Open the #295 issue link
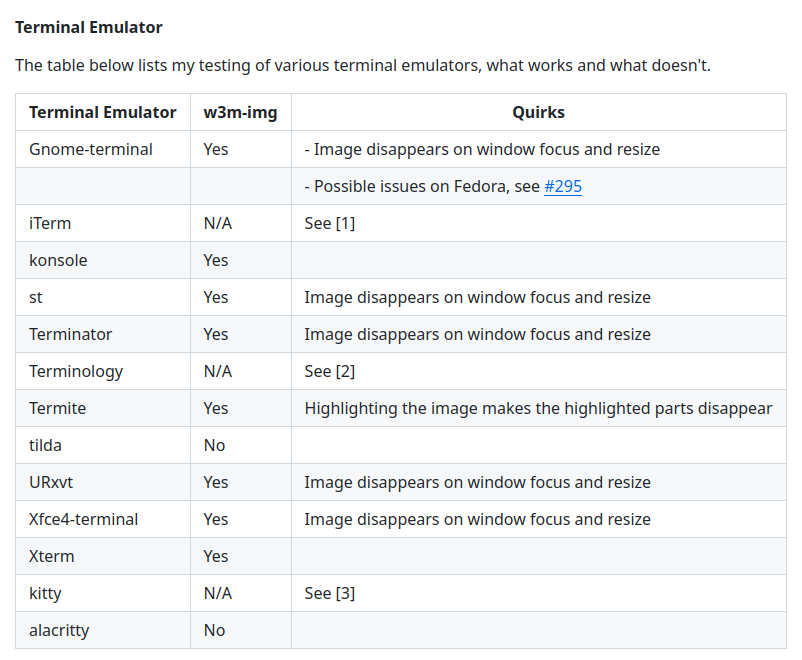Image resolution: width=802 pixels, height=660 pixels. coord(563,187)
